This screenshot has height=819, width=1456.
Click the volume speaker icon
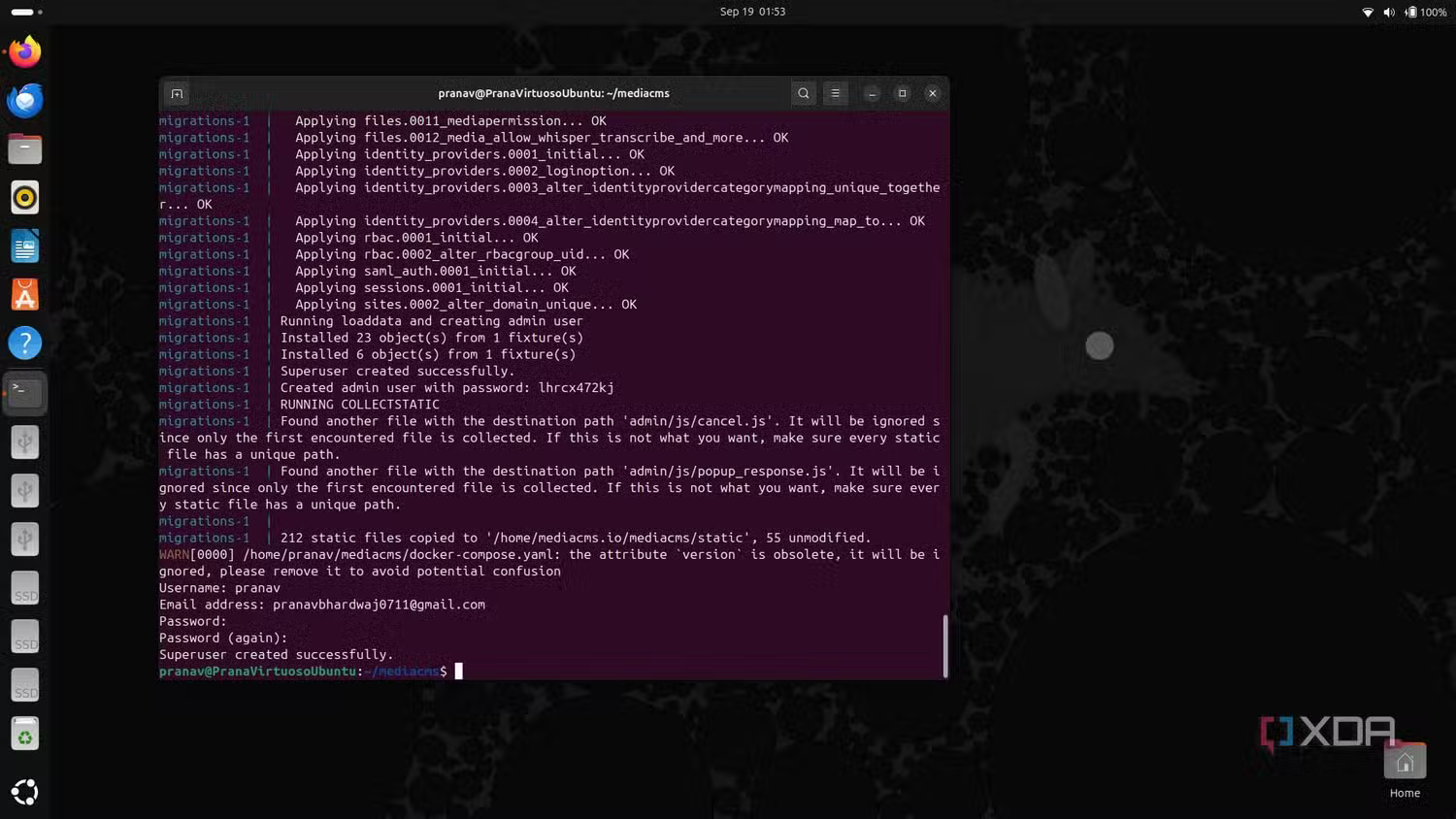pos(1389,13)
